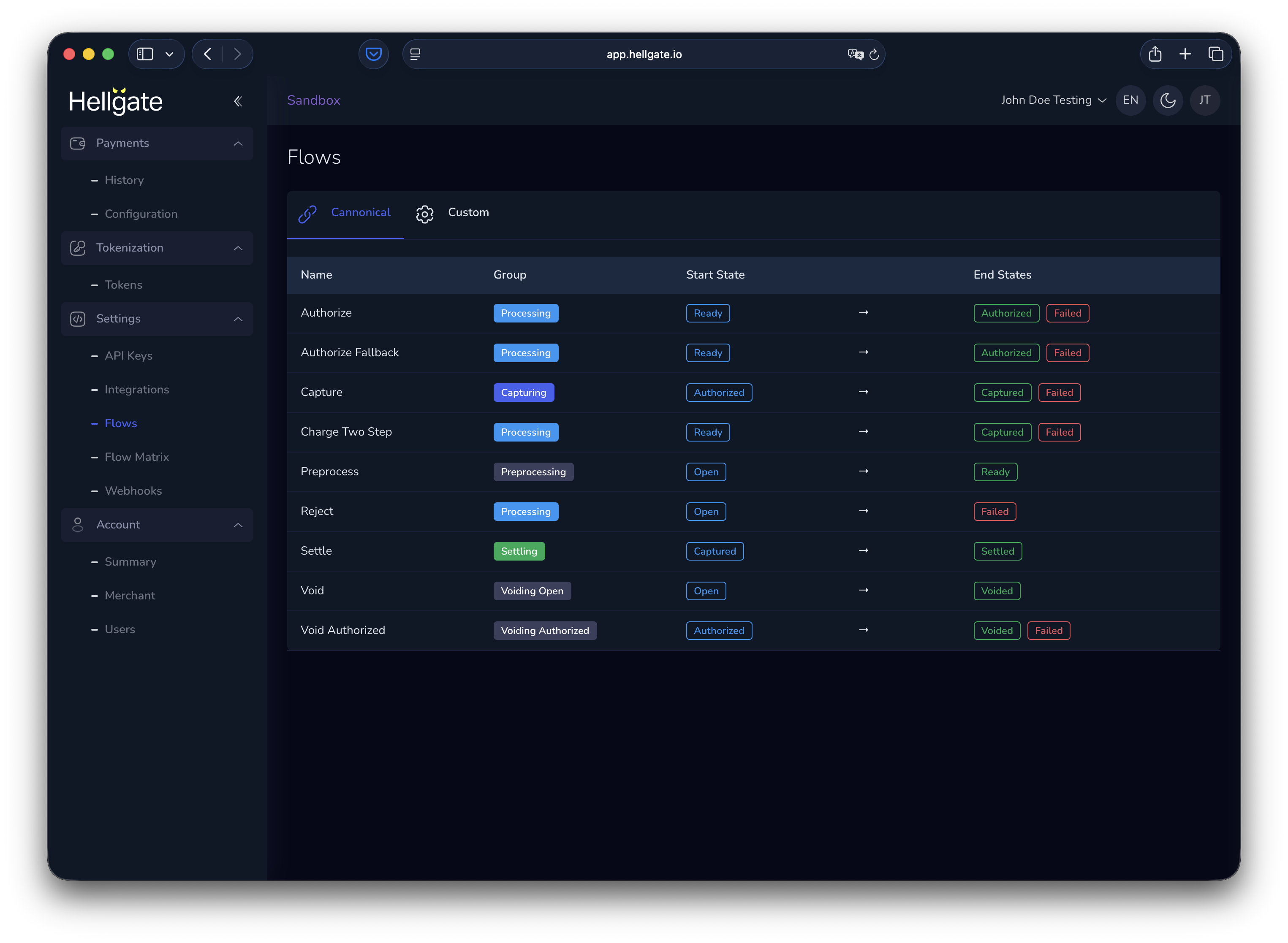The height and width of the screenshot is (943, 1288).
Task: Open the Sandbox breadcrumb link
Action: (x=313, y=100)
